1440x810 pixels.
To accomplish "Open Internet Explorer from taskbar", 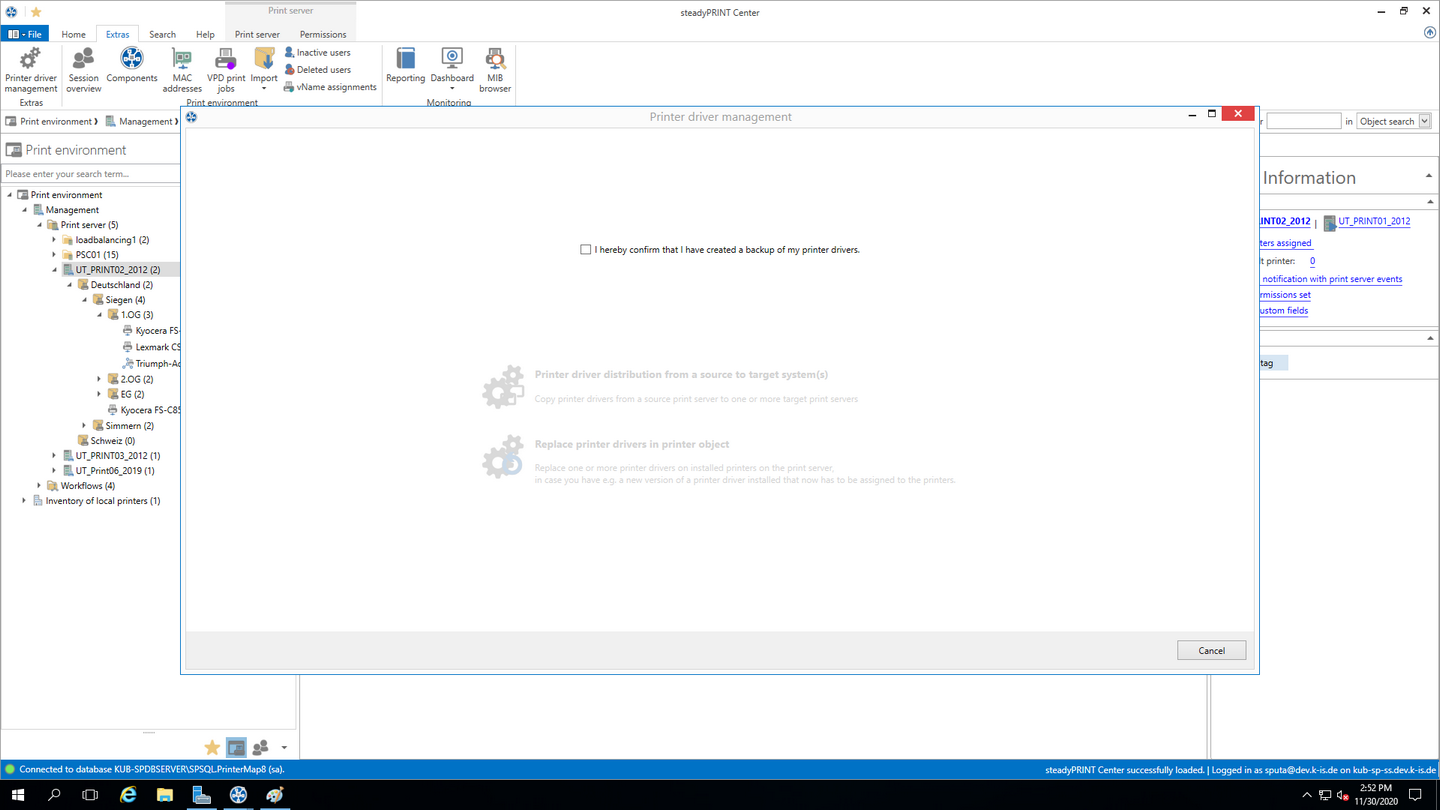I will click(128, 795).
